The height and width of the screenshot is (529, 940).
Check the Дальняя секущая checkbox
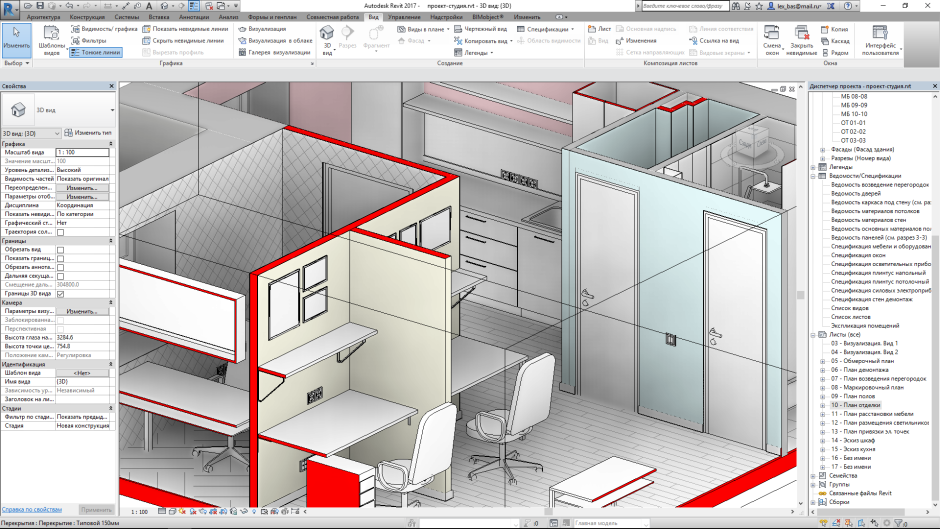click(x=60, y=276)
